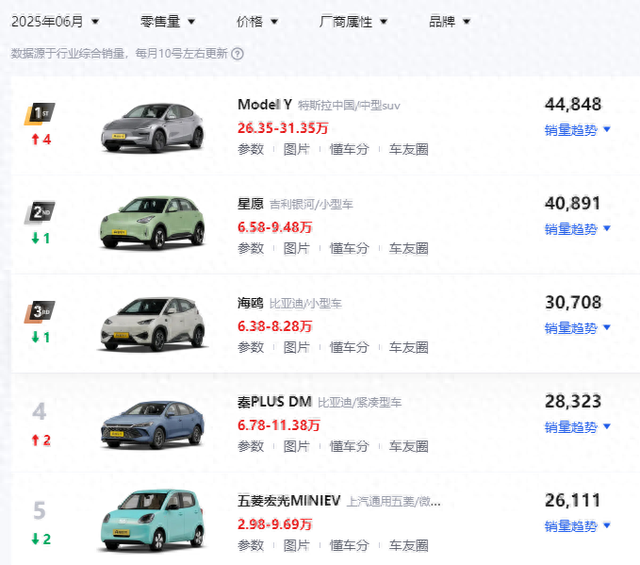
Task: Open the 五菱宏光MINIEV title link
Action: click(289, 500)
